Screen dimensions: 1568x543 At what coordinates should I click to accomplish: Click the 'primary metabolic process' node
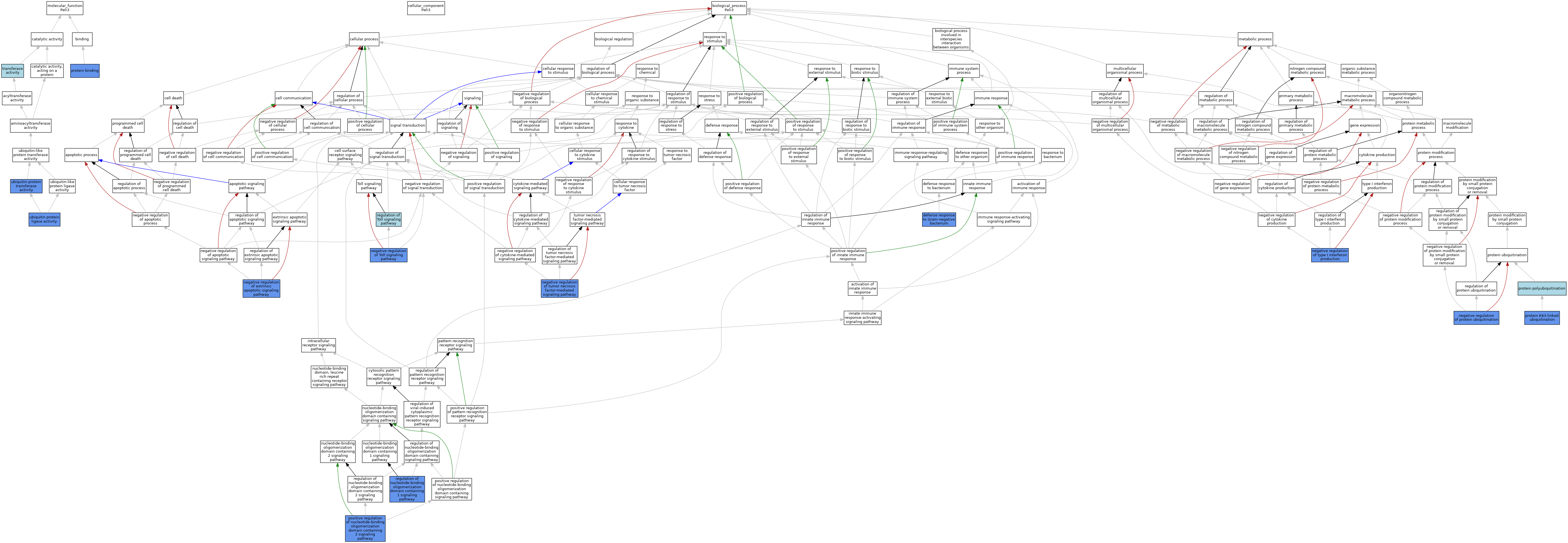click(1296, 98)
